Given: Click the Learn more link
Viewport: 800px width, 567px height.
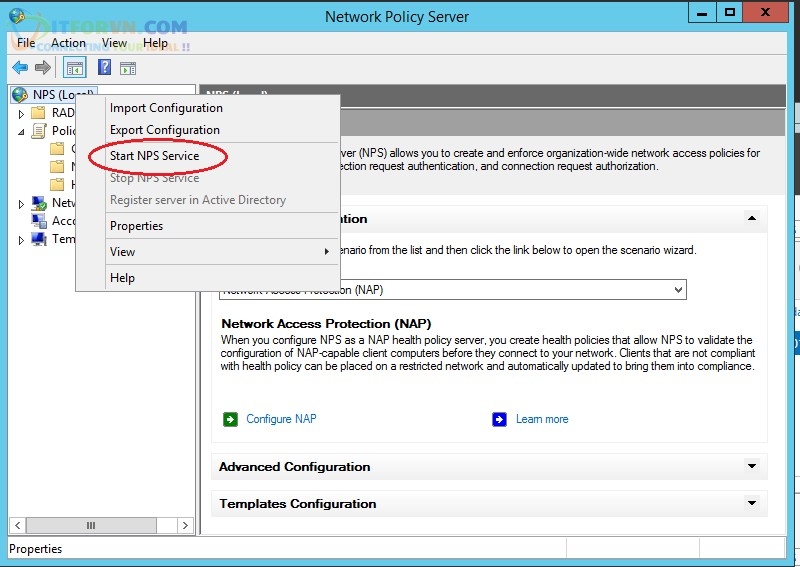Looking at the screenshot, I should click(542, 419).
